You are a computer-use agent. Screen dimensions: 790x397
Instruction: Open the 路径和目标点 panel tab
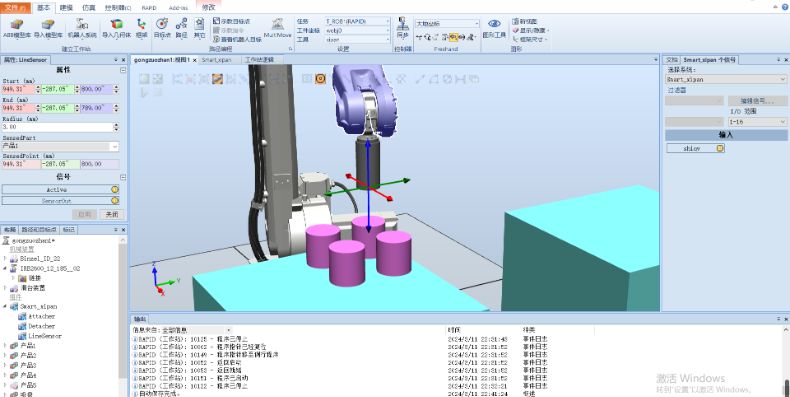click(x=39, y=230)
